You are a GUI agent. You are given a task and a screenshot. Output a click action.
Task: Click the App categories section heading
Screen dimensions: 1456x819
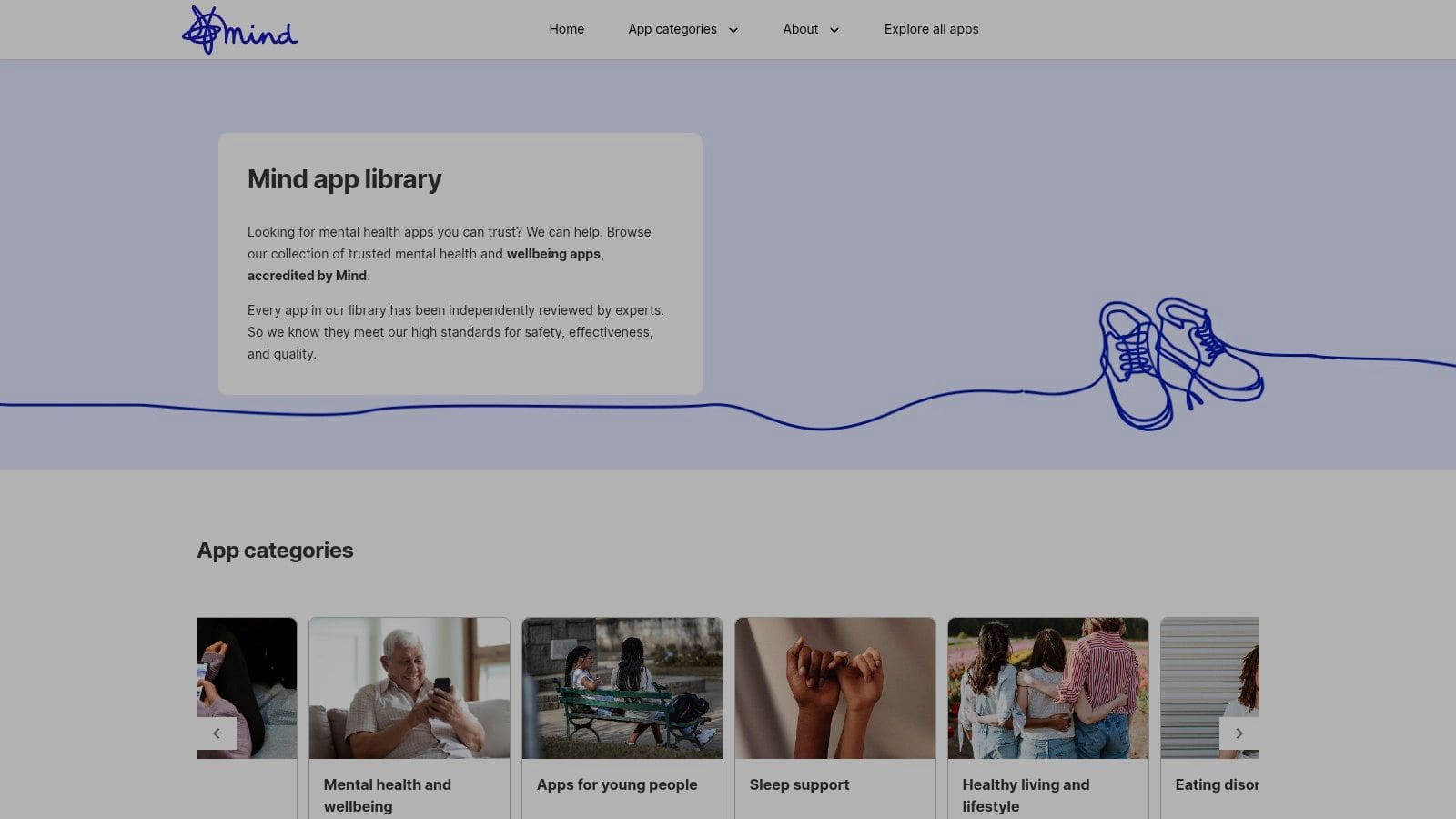pos(275,550)
